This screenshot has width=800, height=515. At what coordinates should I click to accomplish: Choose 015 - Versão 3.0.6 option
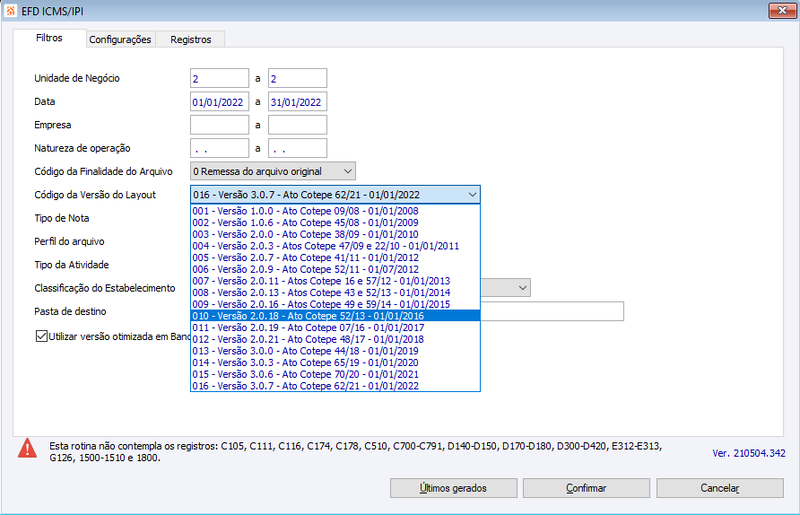coord(335,374)
